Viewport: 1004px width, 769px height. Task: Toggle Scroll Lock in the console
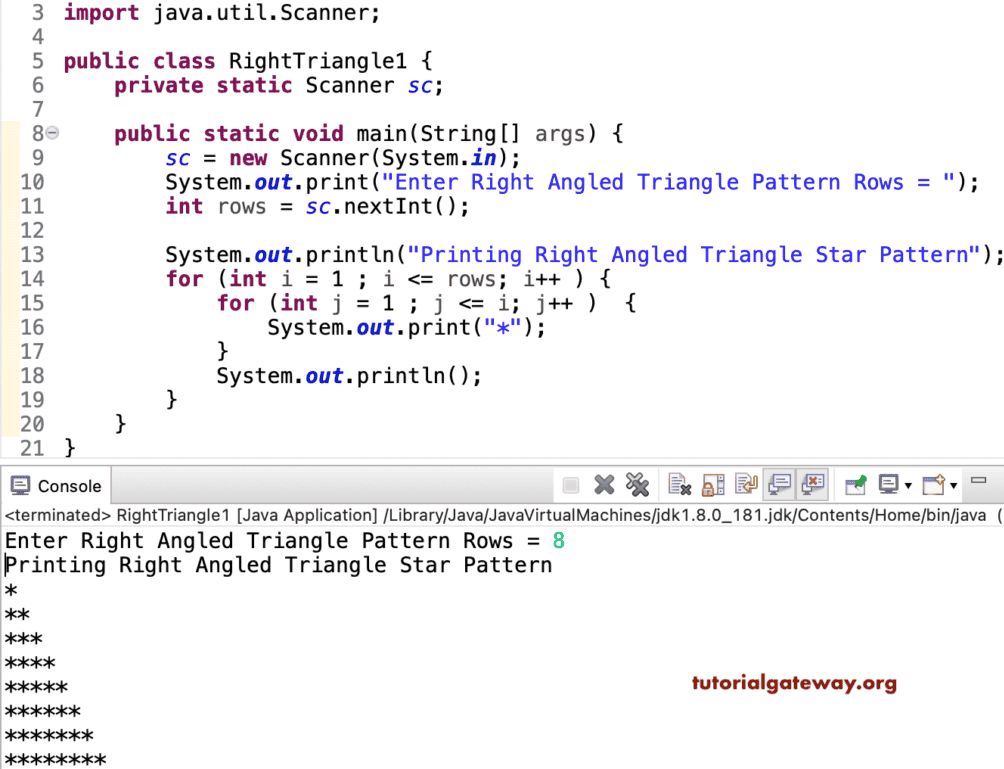(x=712, y=484)
